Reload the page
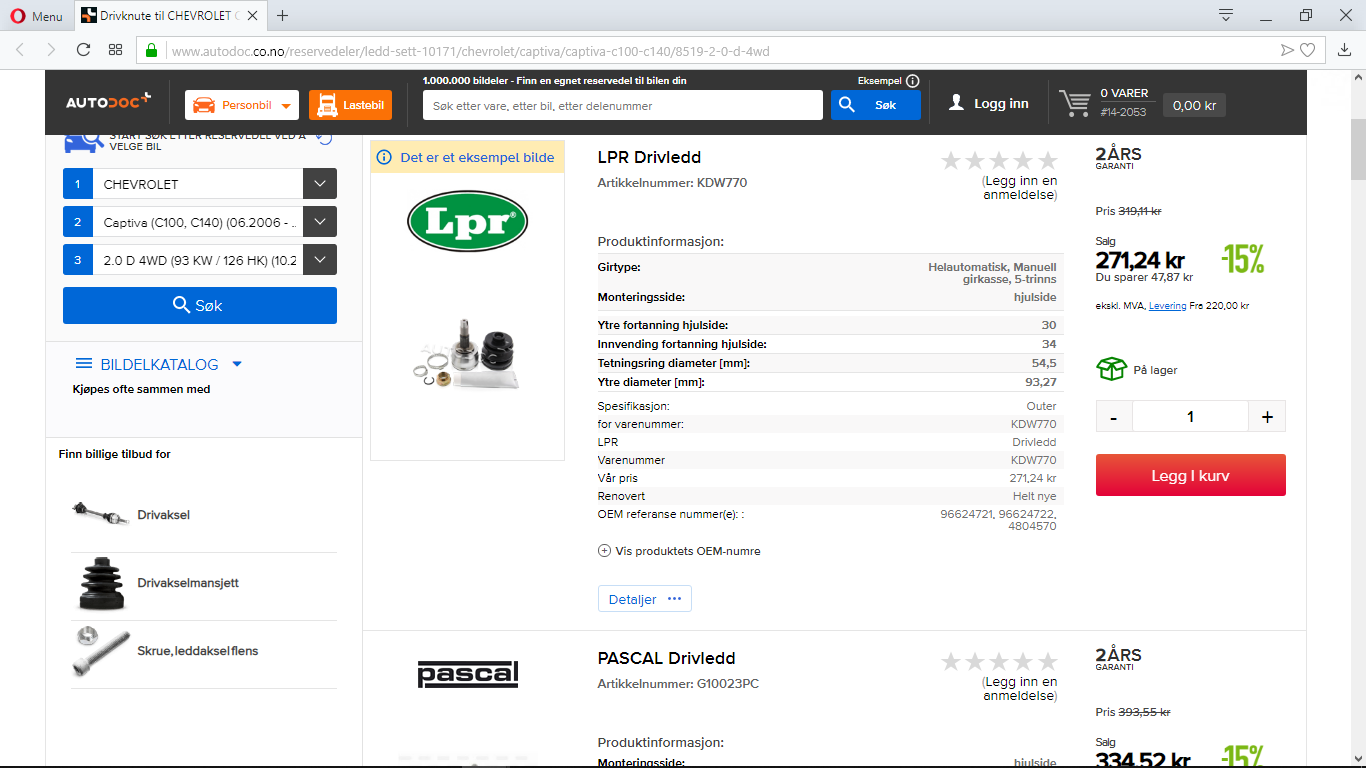This screenshot has width=1366, height=768. click(x=83, y=50)
